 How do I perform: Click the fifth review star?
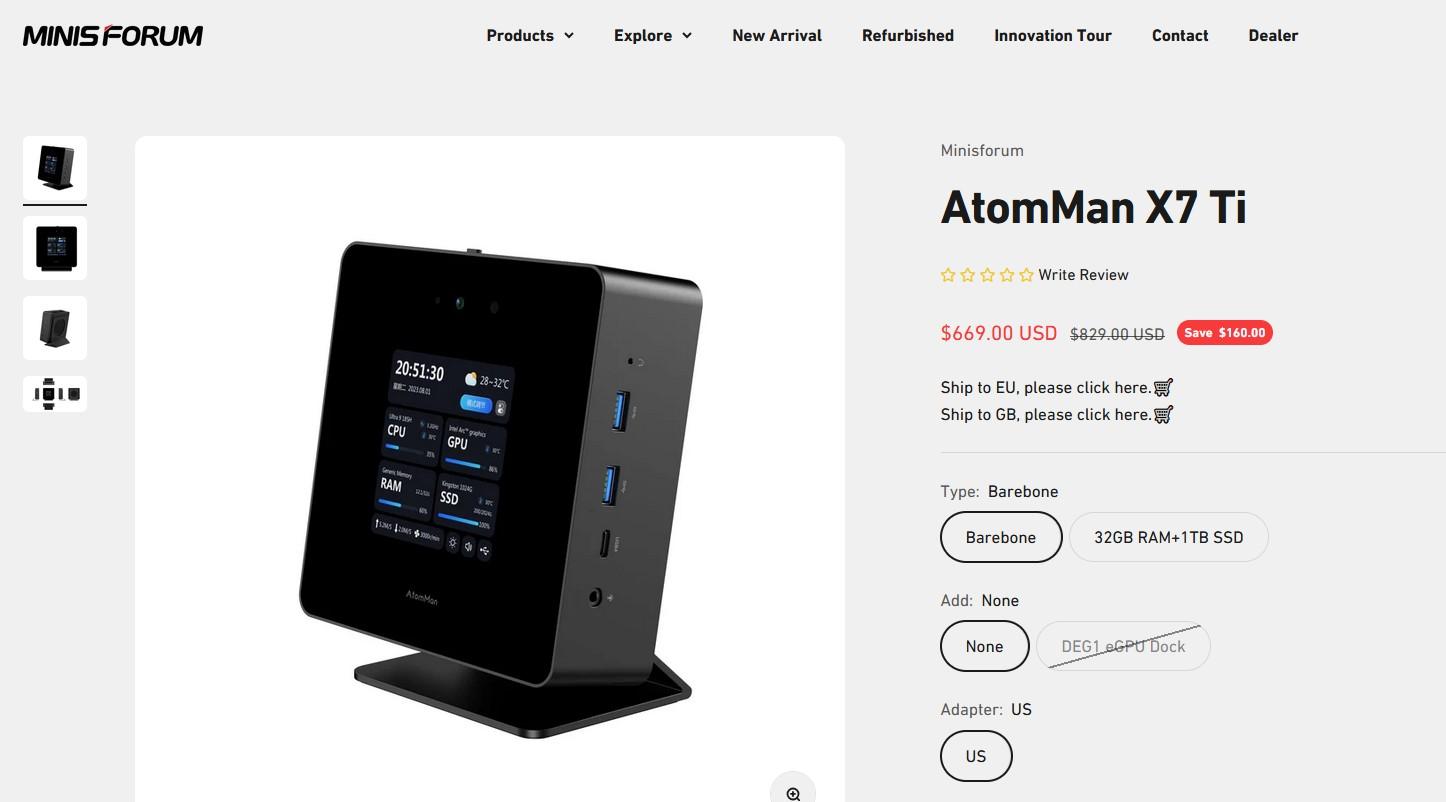pos(1026,275)
